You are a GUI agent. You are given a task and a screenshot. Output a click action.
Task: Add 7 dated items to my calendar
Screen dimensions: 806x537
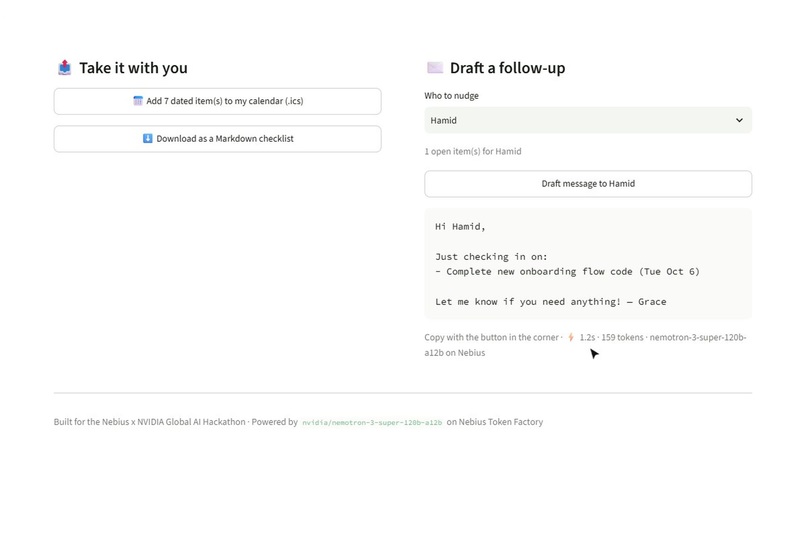click(x=217, y=101)
